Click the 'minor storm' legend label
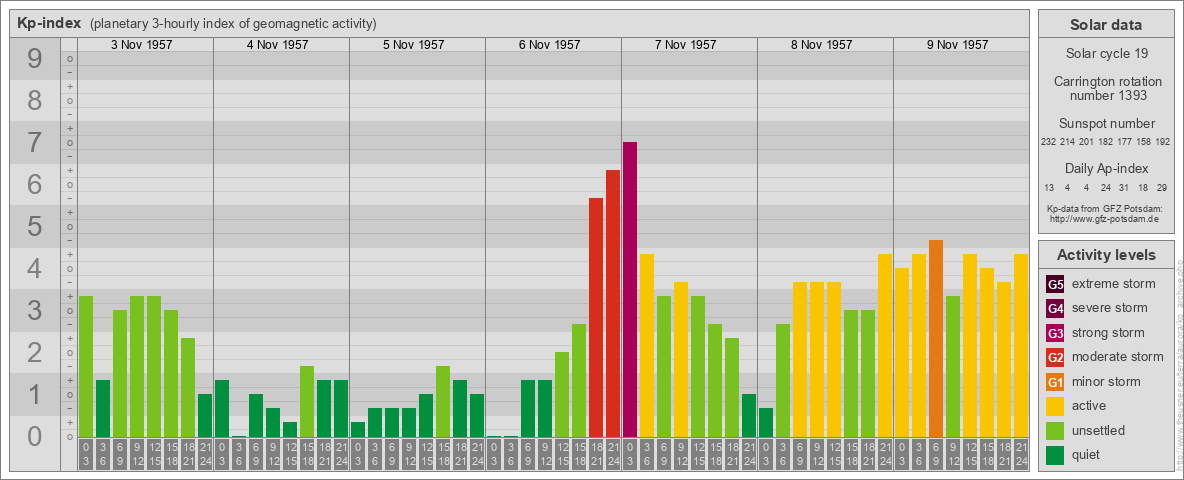This screenshot has height=480, width=1184. pos(1106,381)
